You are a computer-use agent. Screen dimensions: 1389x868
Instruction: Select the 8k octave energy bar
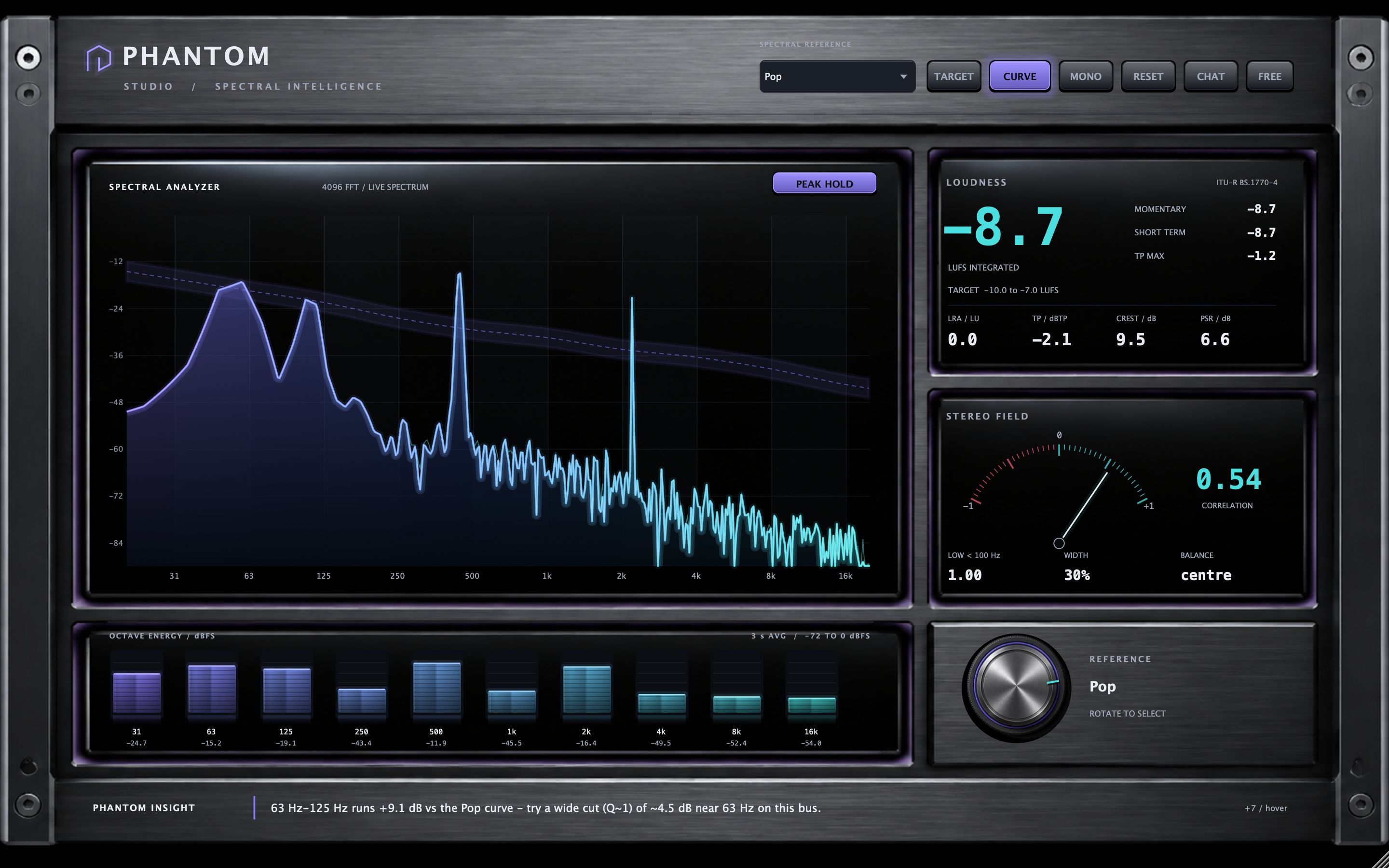click(x=736, y=705)
